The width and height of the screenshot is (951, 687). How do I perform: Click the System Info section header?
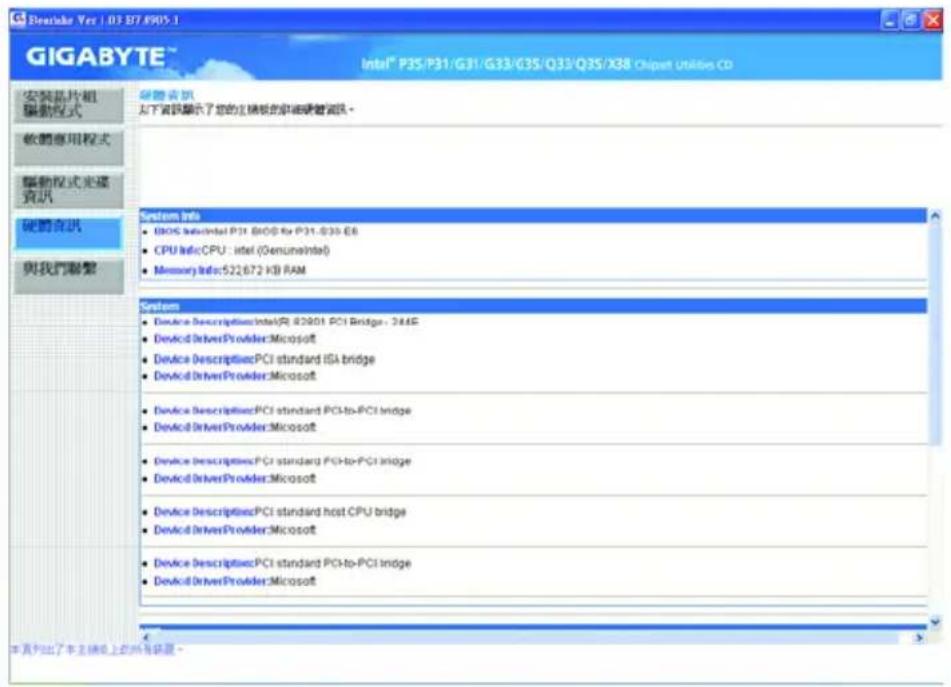click(533, 216)
